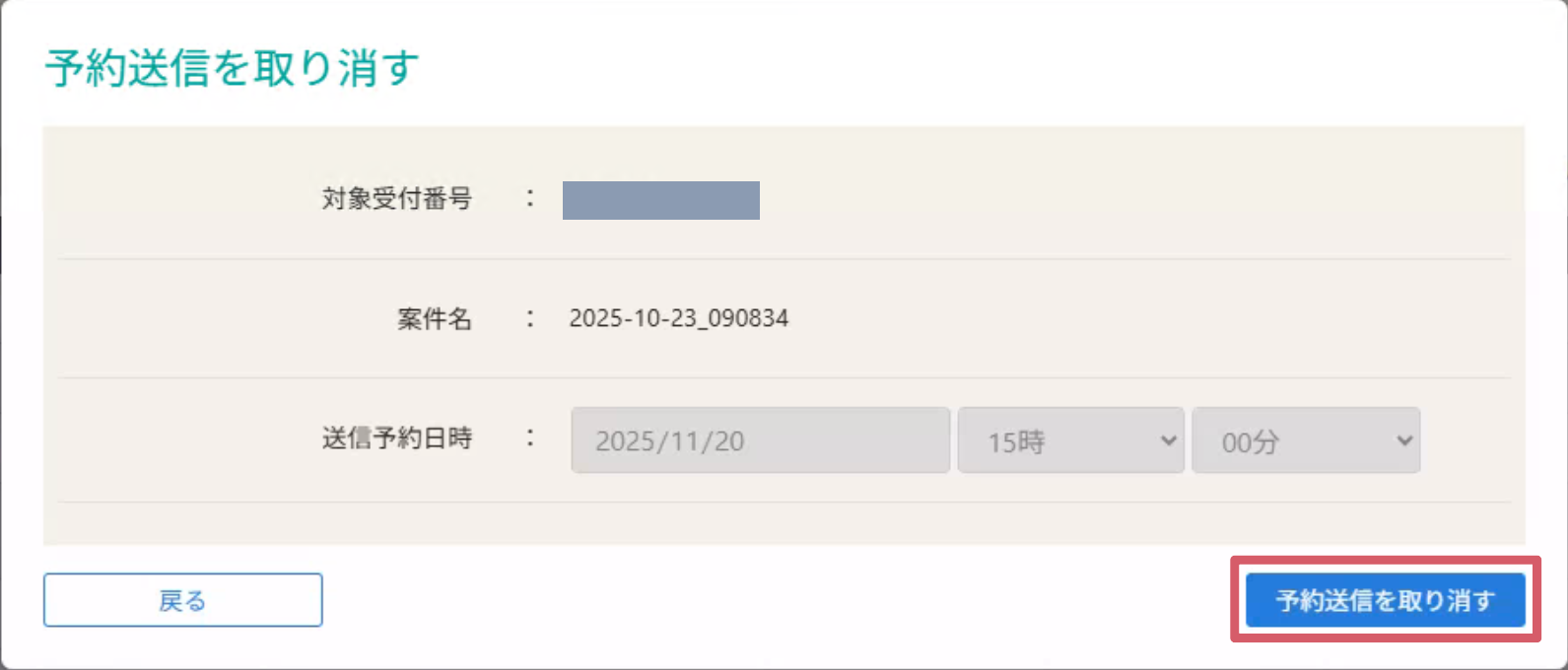Click the case name 2025-10-23_090834 text
Viewport: 1568px width, 670px height.
tap(678, 318)
